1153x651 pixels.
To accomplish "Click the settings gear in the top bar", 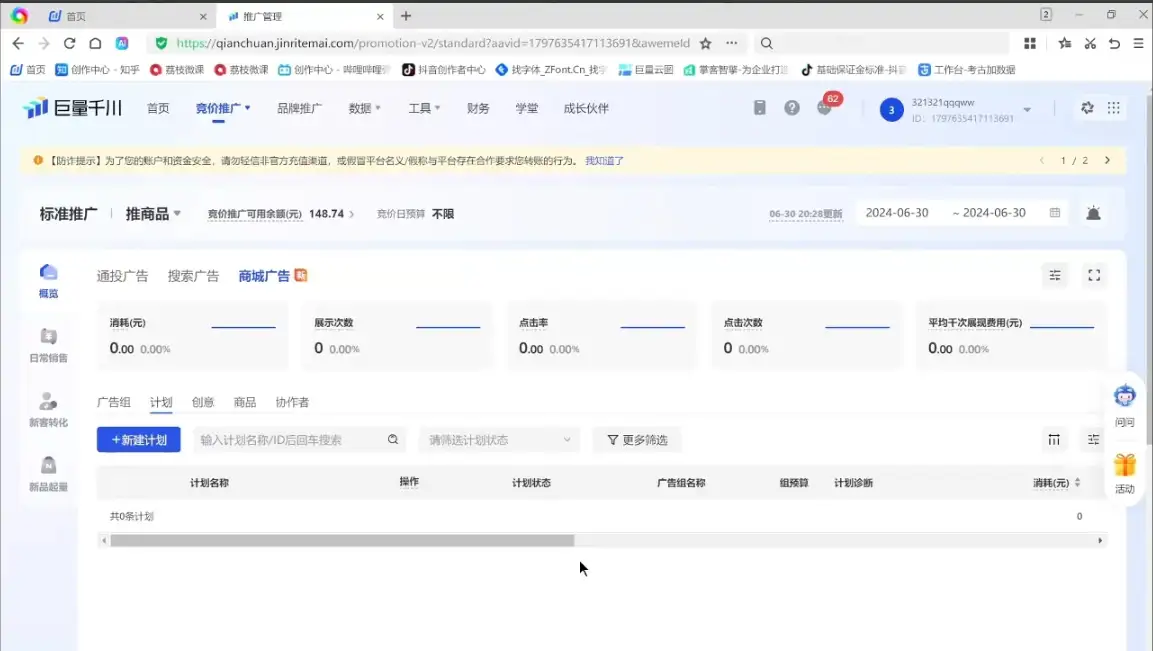I will tap(1087, 108).
